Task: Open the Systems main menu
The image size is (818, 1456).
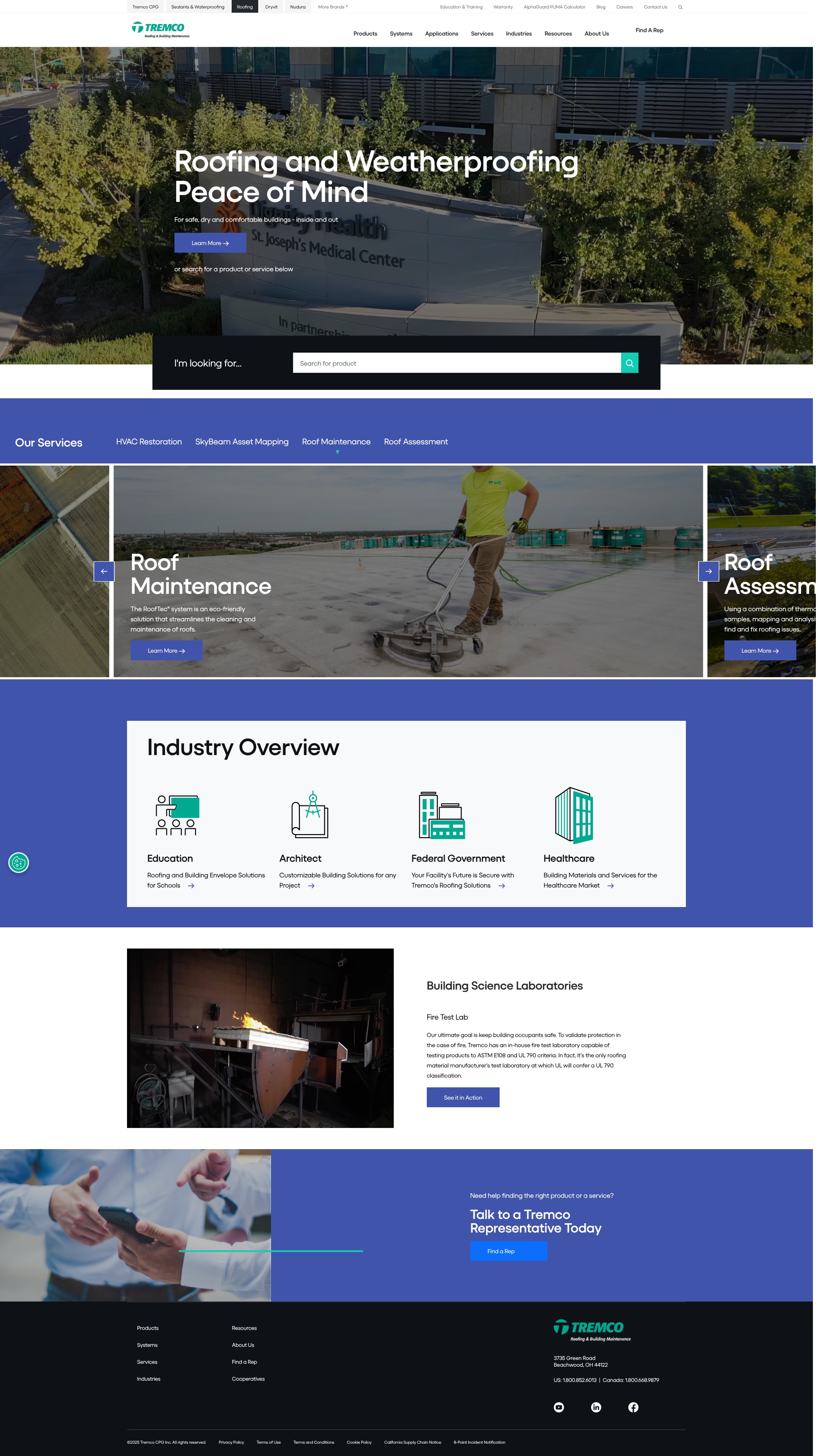Action: [x=401, y=34]
